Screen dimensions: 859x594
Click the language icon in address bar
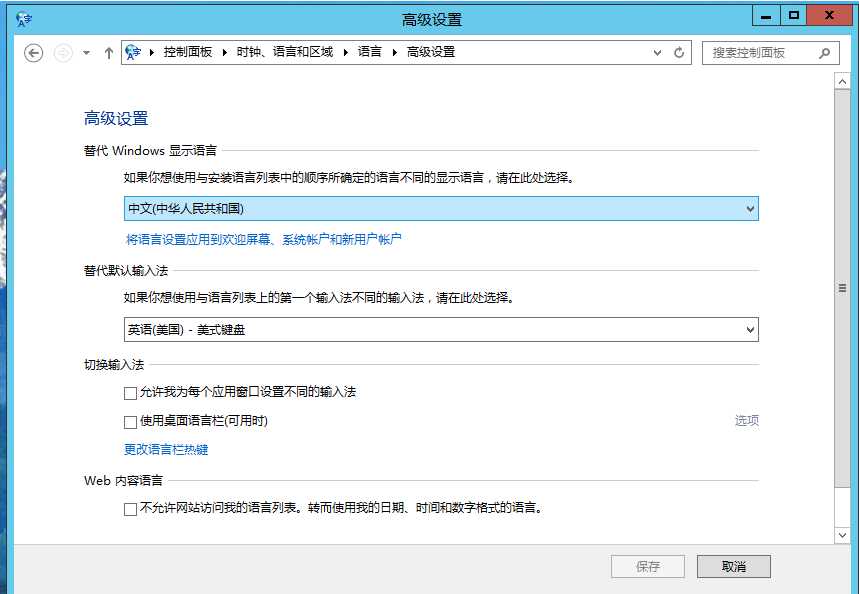133,53
